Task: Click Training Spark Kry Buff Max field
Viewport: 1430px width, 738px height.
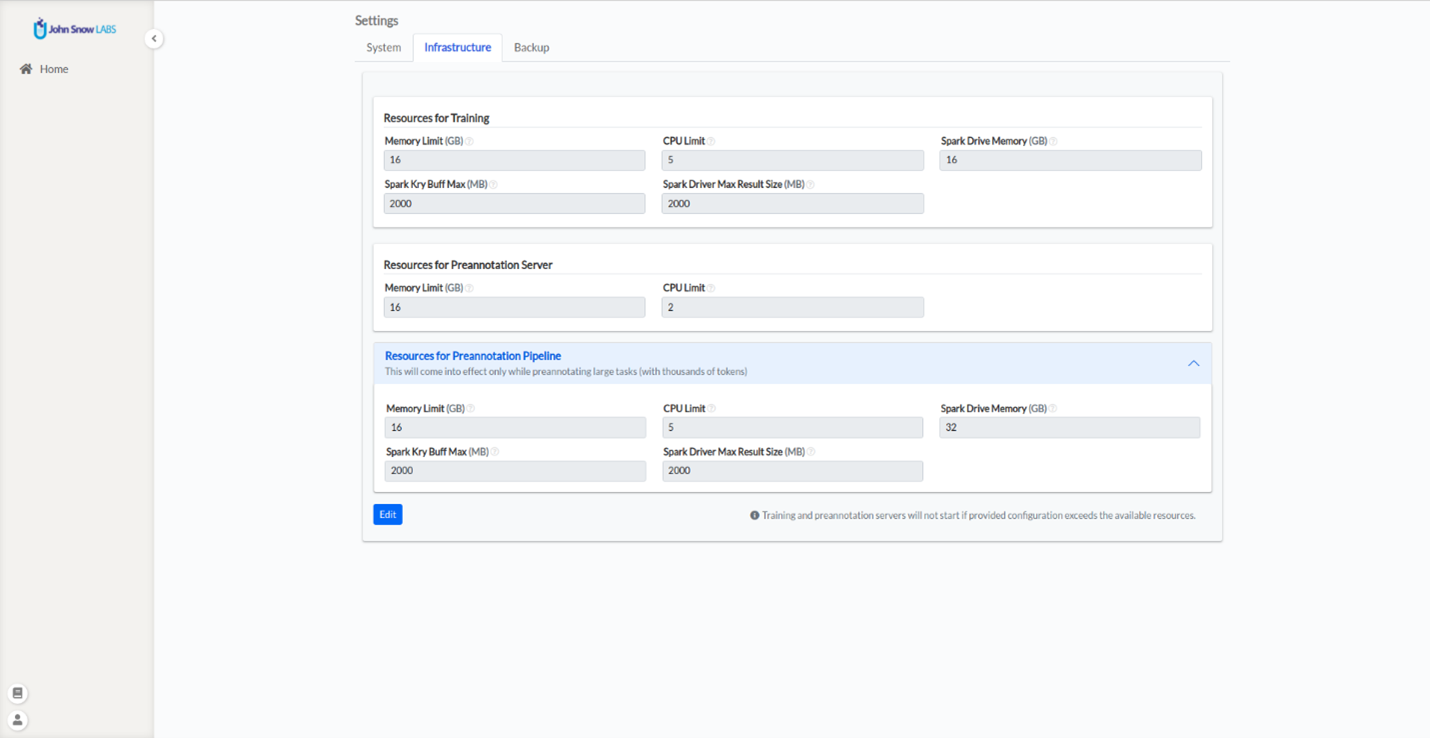Action: point(515,204)
